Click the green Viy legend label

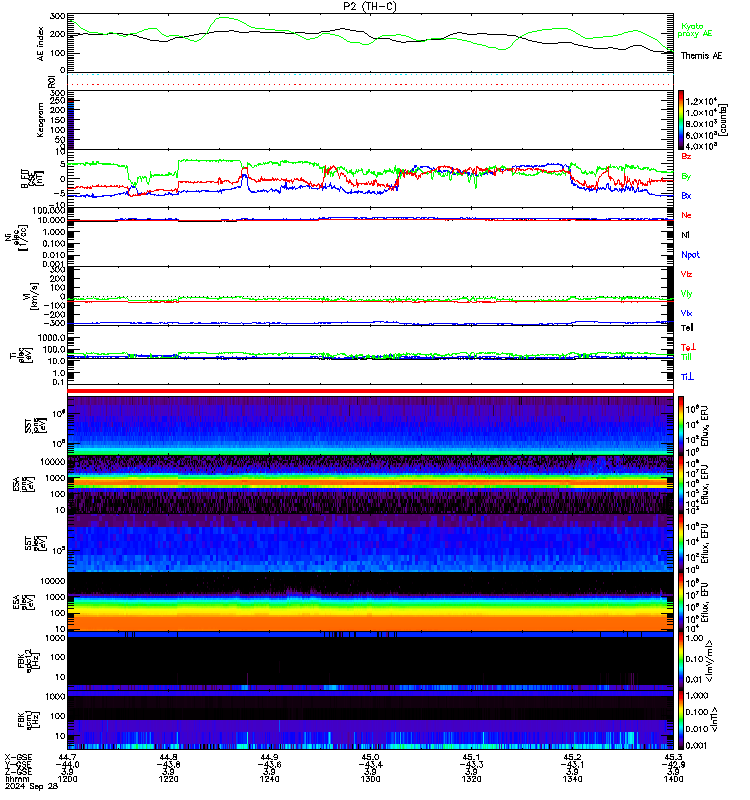click(686, 294)
